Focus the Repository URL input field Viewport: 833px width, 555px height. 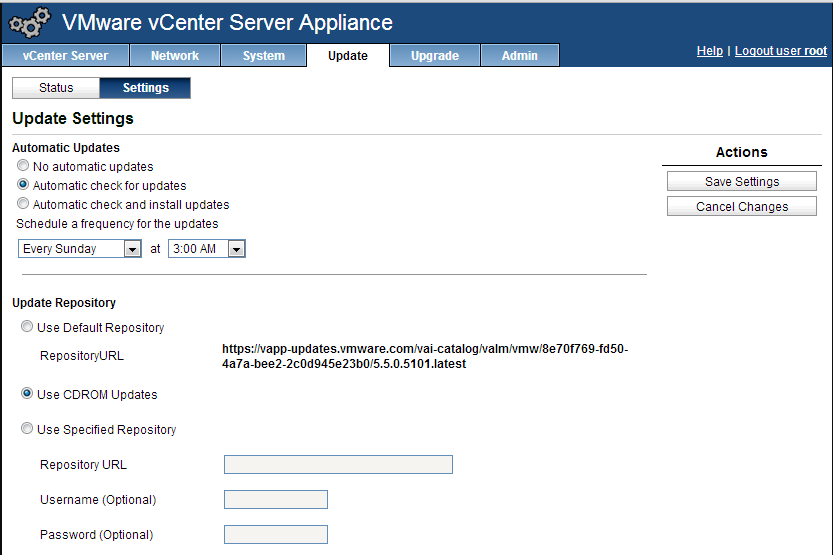pyautogui.click(x=338, y=464)
